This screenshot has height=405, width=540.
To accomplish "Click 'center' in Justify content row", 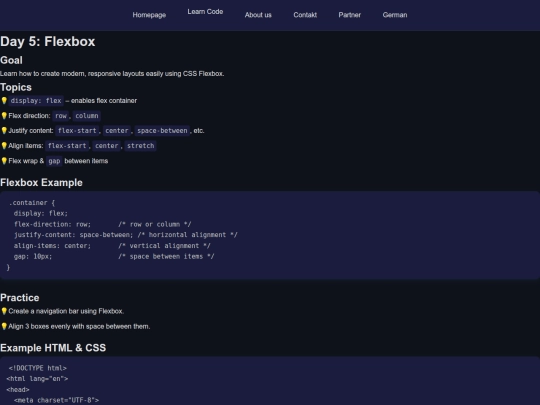I will tap(117, 131).
